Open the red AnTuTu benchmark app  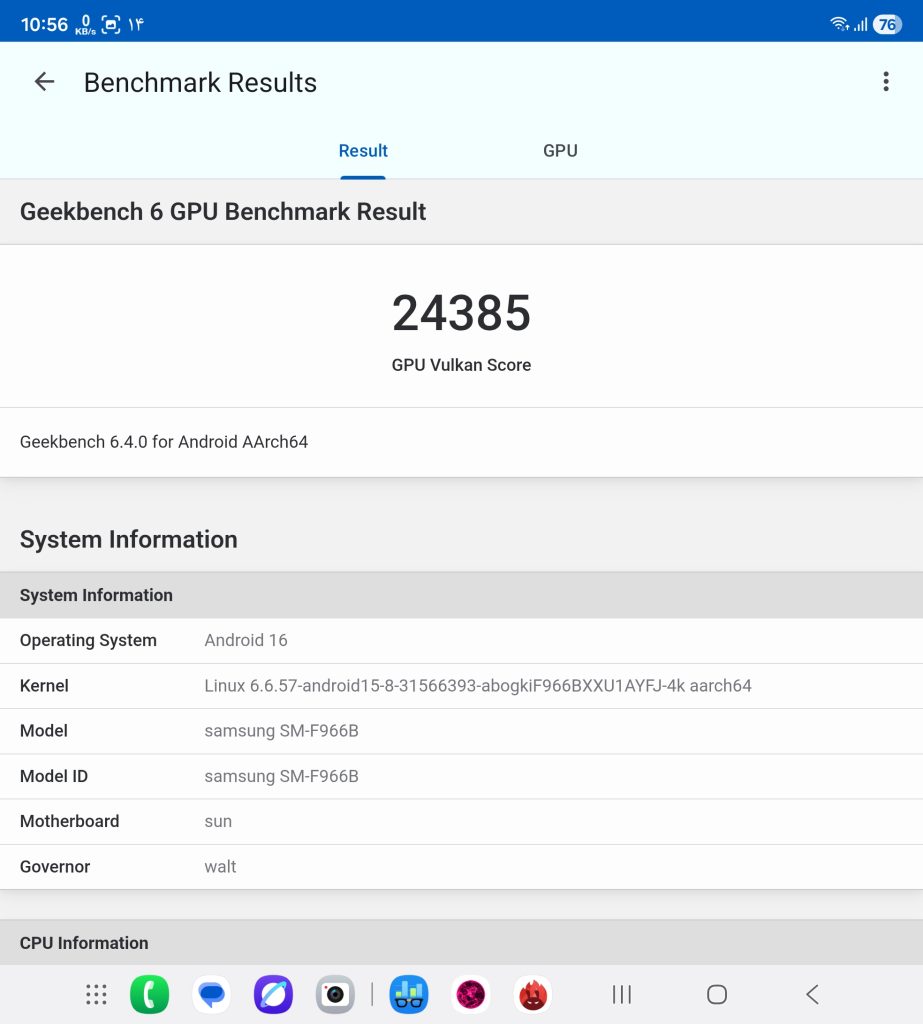click(x=532, y=994)
